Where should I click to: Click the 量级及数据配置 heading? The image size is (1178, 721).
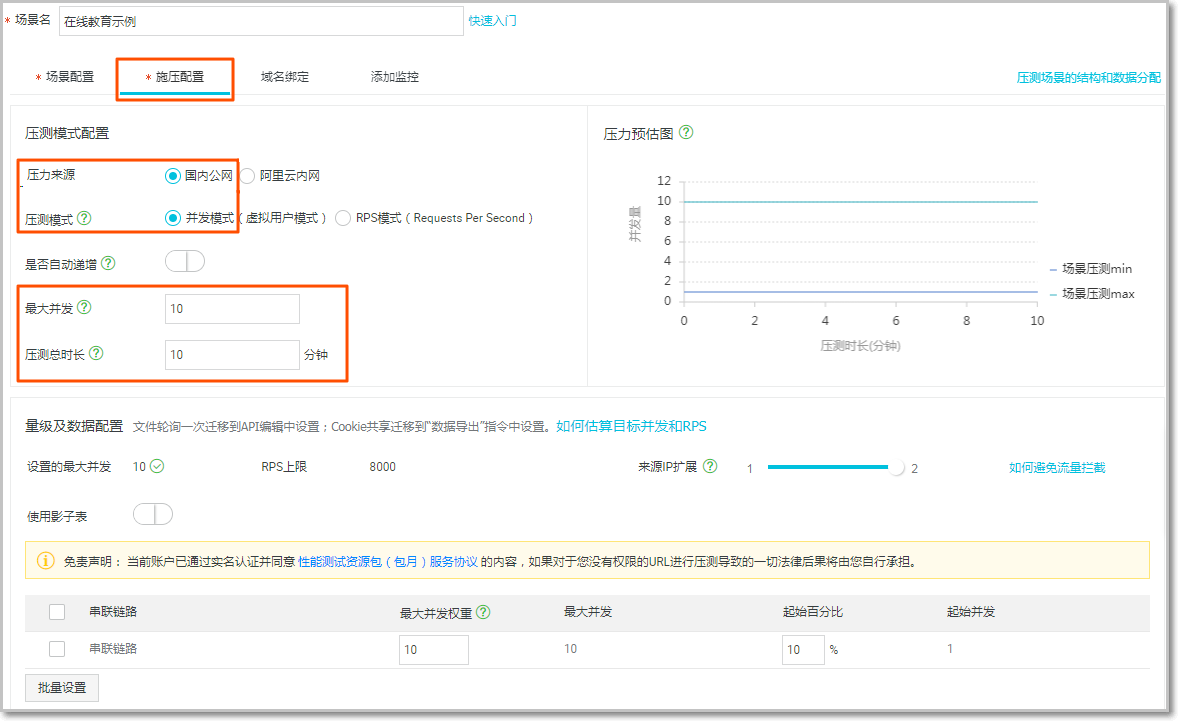tap(74, 426)
